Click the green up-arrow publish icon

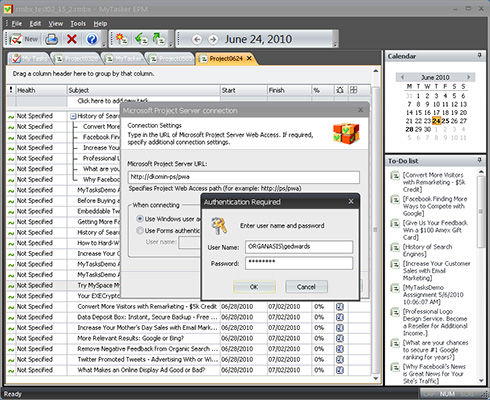tap(159, 39)
